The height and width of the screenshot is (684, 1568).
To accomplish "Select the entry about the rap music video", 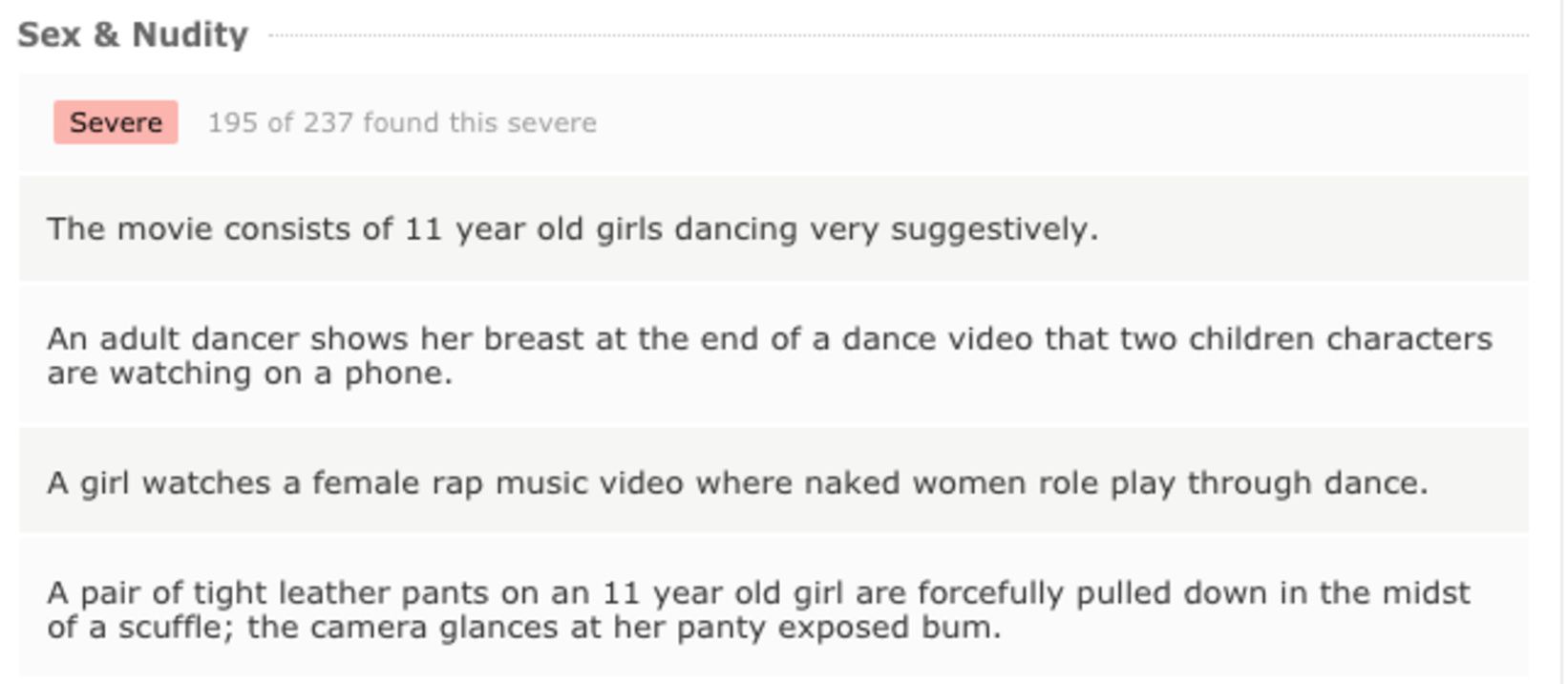I will (737, 482).
